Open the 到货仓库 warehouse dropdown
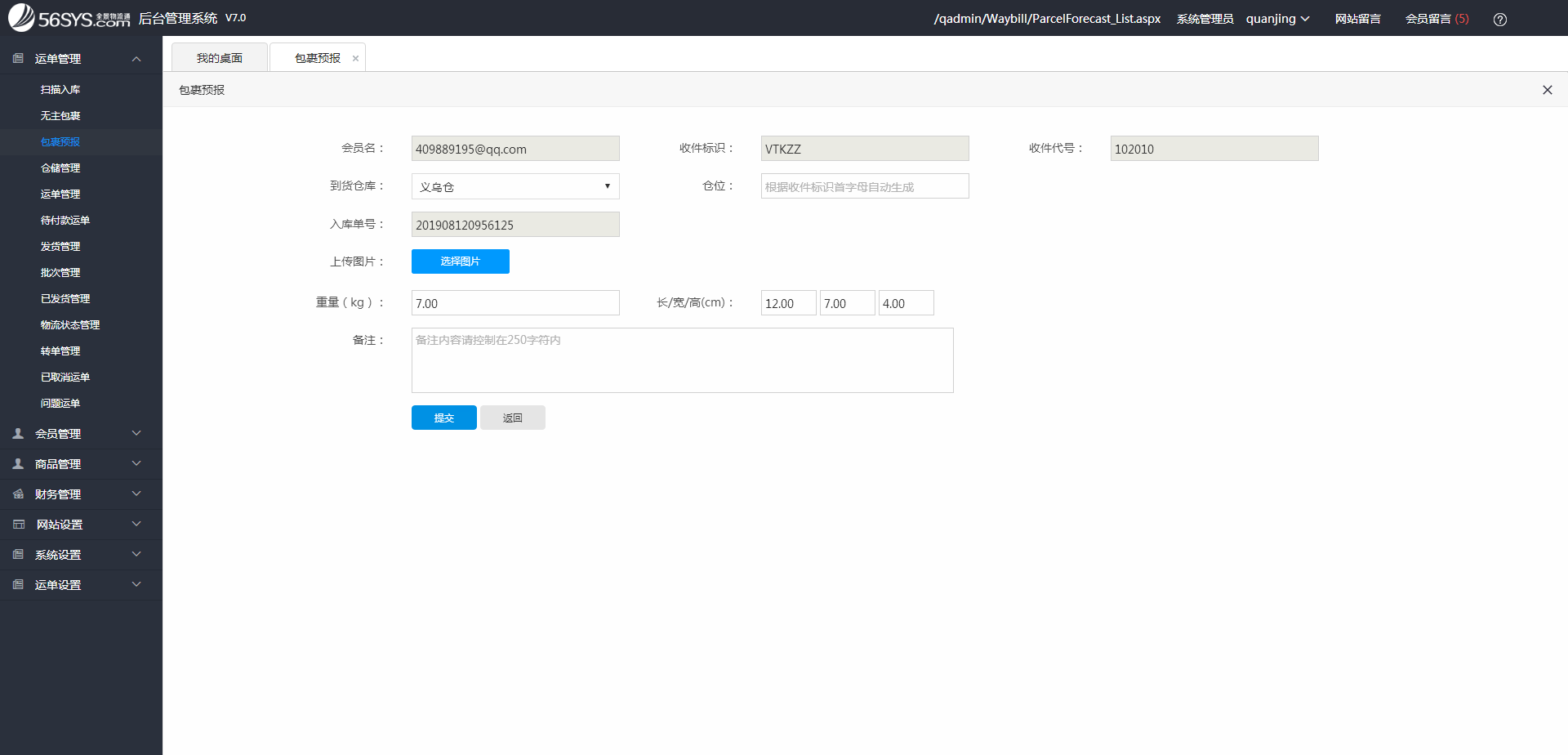Screen dimensions: 1568x755 [x=514, y=186]
